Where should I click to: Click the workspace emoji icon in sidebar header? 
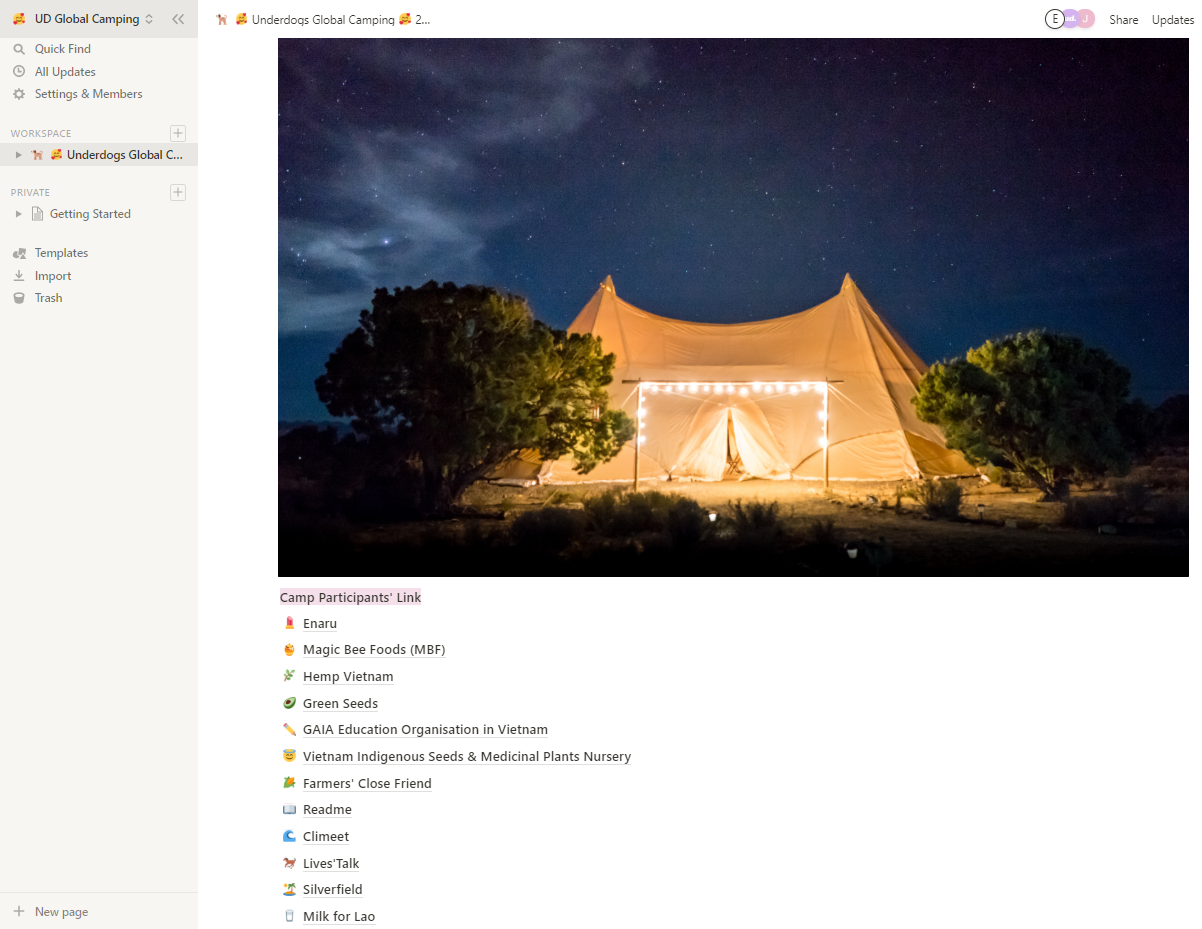[19, 19]
